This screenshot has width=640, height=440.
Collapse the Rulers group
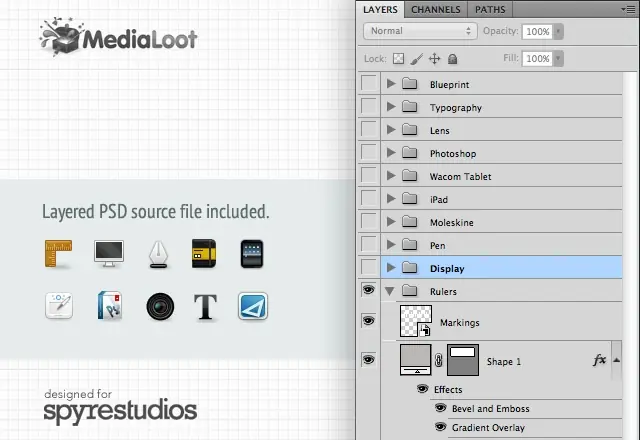tap(390, 291)
